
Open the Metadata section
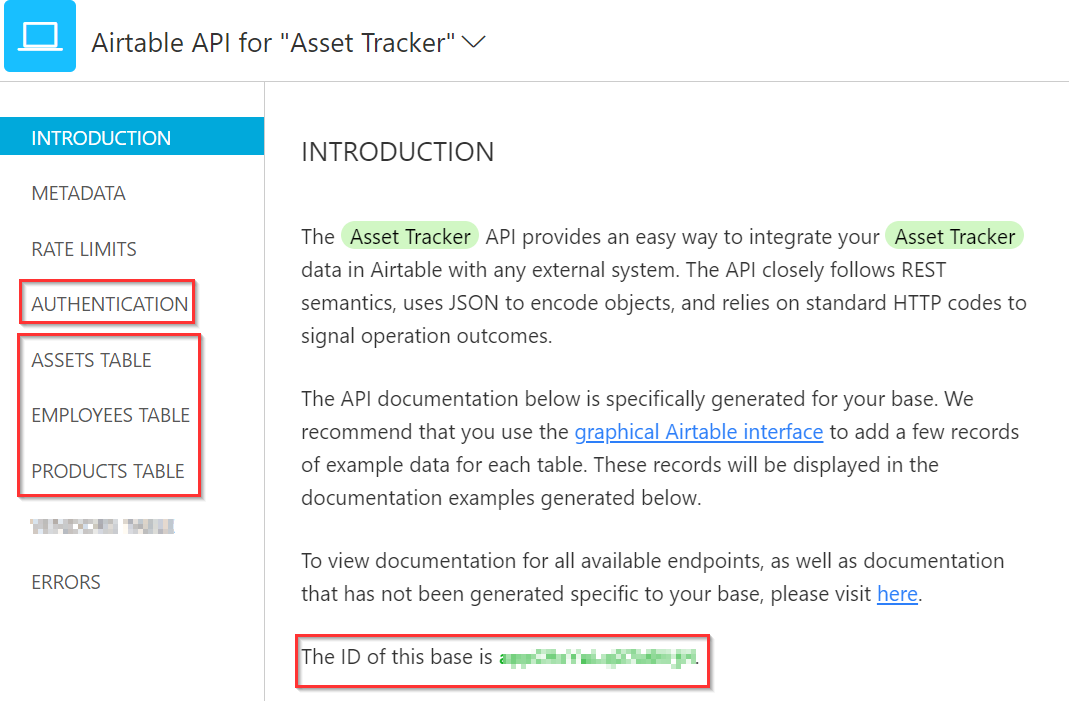tap(78, 193)
